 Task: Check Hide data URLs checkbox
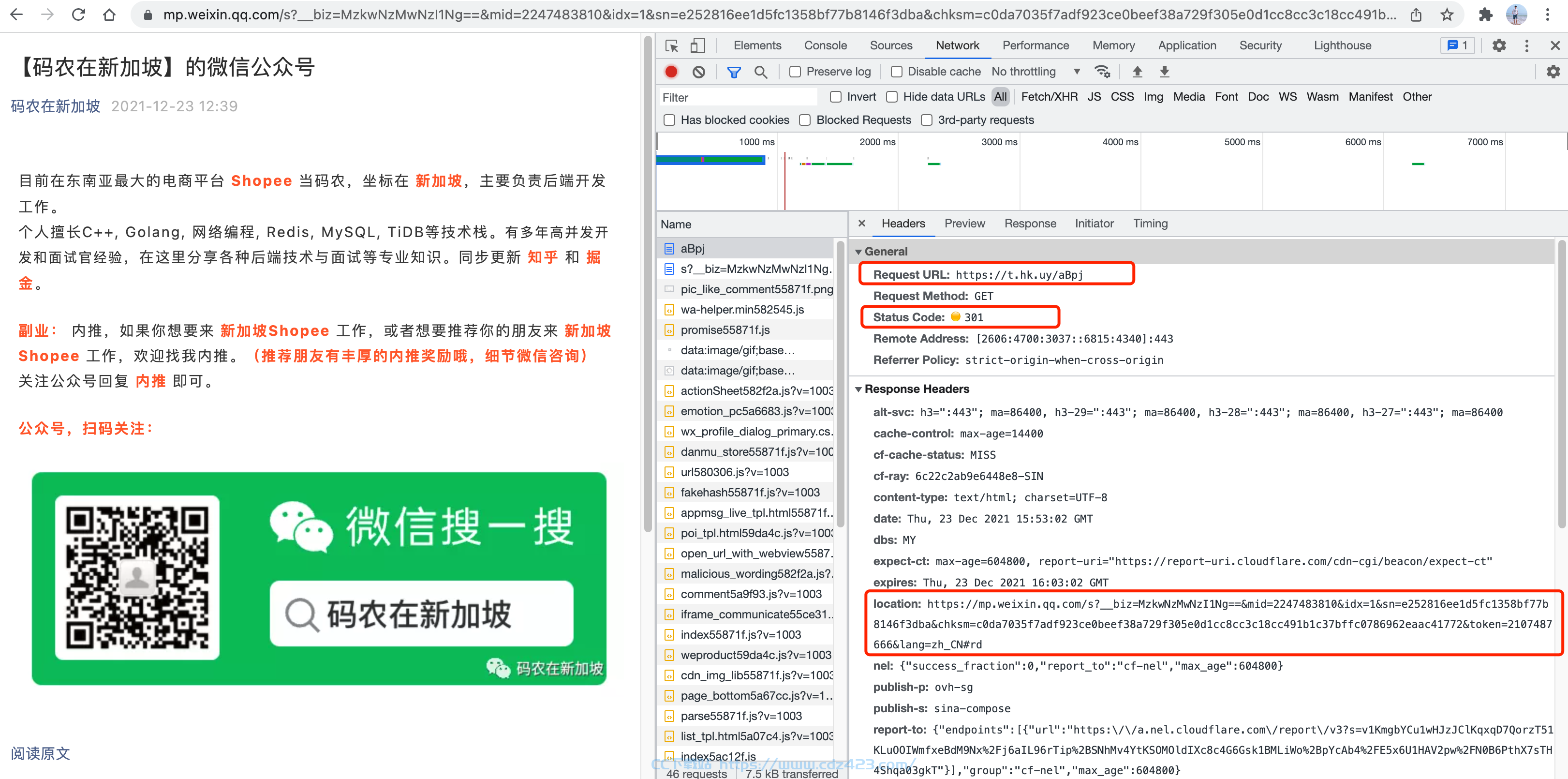[892, 97]
